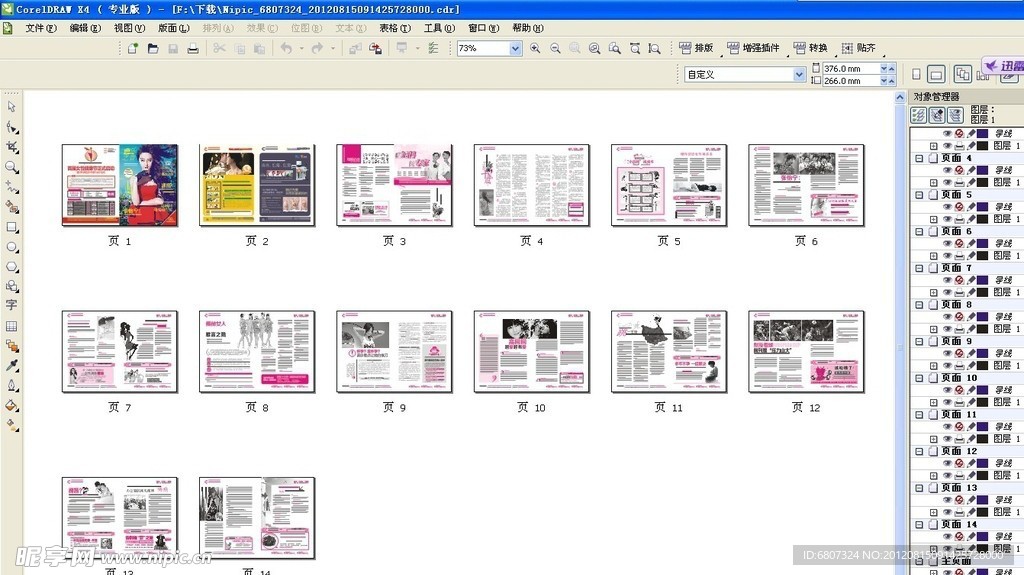The image size is (1024, 575).
Task: Select the Pick arrow tool
Action: click(x=12, y=106)
